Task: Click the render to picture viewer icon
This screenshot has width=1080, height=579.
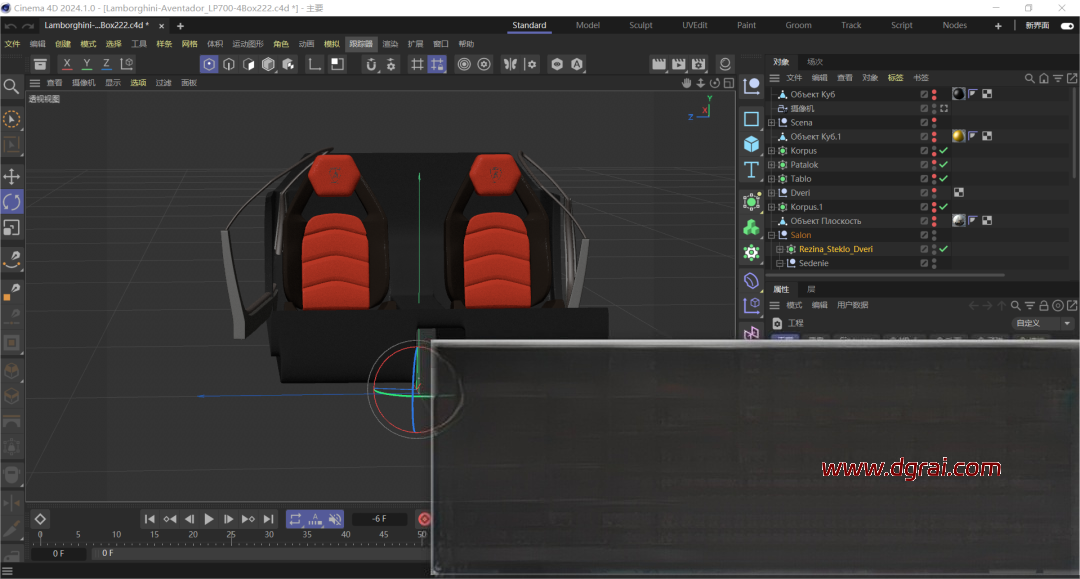Action: 679,64
